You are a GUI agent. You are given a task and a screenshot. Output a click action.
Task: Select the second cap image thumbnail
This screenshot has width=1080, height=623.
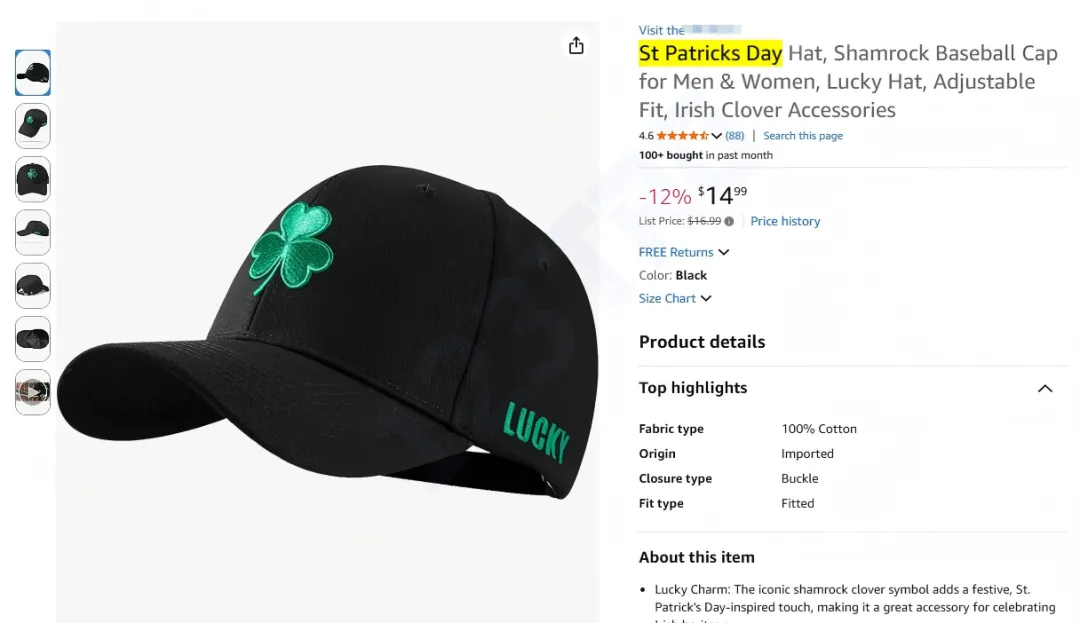[33, 126]
